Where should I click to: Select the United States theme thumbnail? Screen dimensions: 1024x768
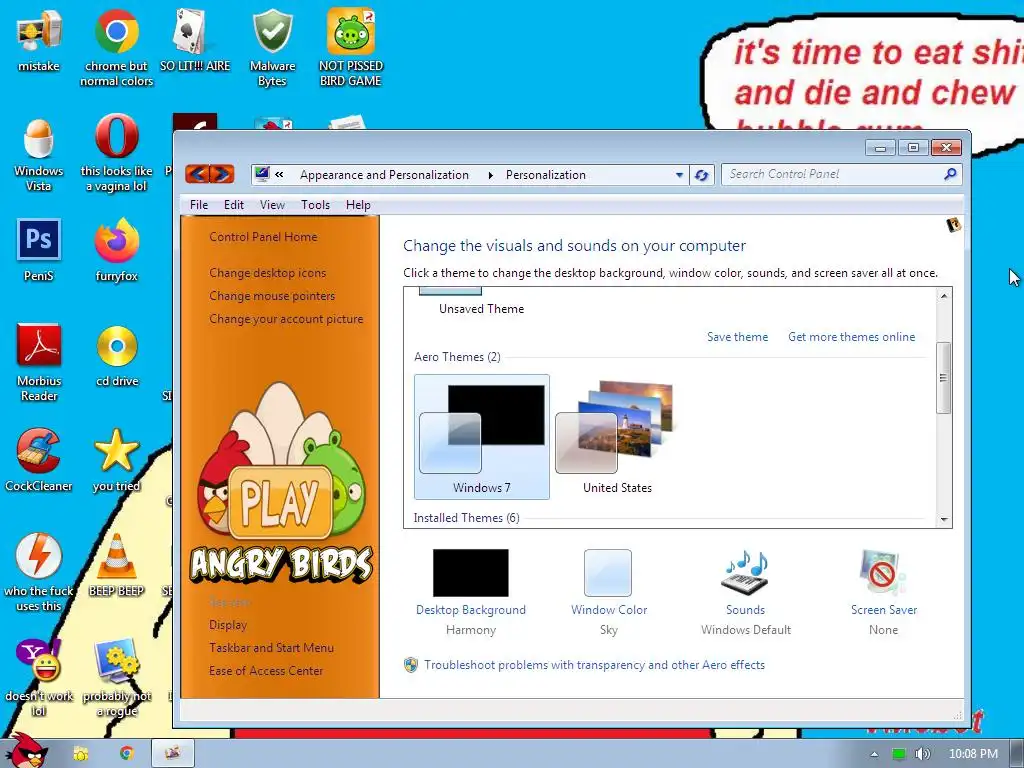click(x=617, y=437)
